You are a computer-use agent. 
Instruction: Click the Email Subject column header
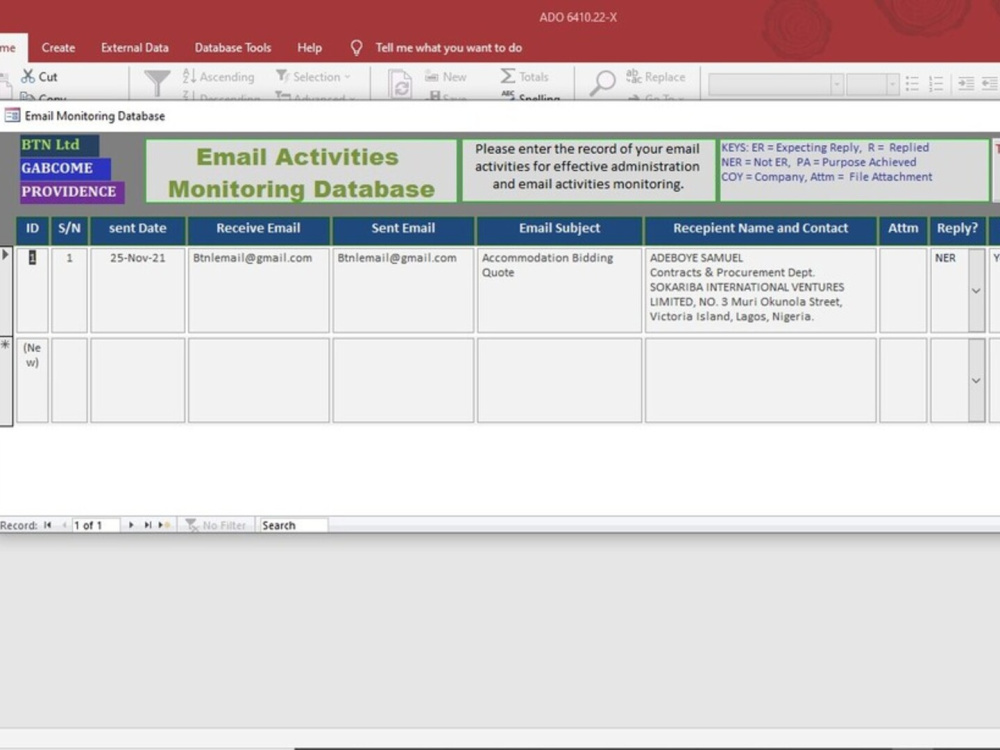(x=559, y=229)
